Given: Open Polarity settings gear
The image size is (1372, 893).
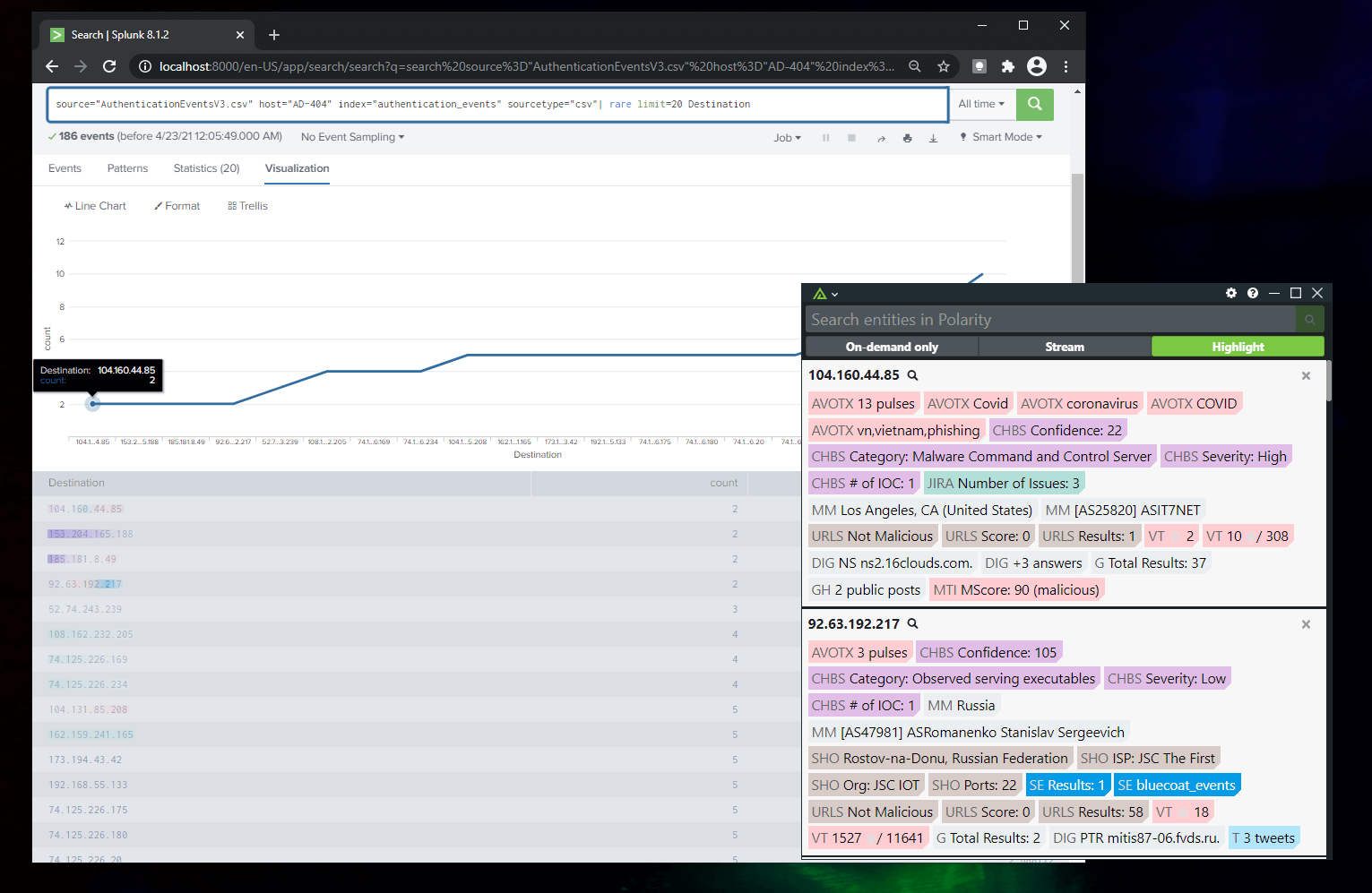Looking at the screenshot, I should point(1231,293).
